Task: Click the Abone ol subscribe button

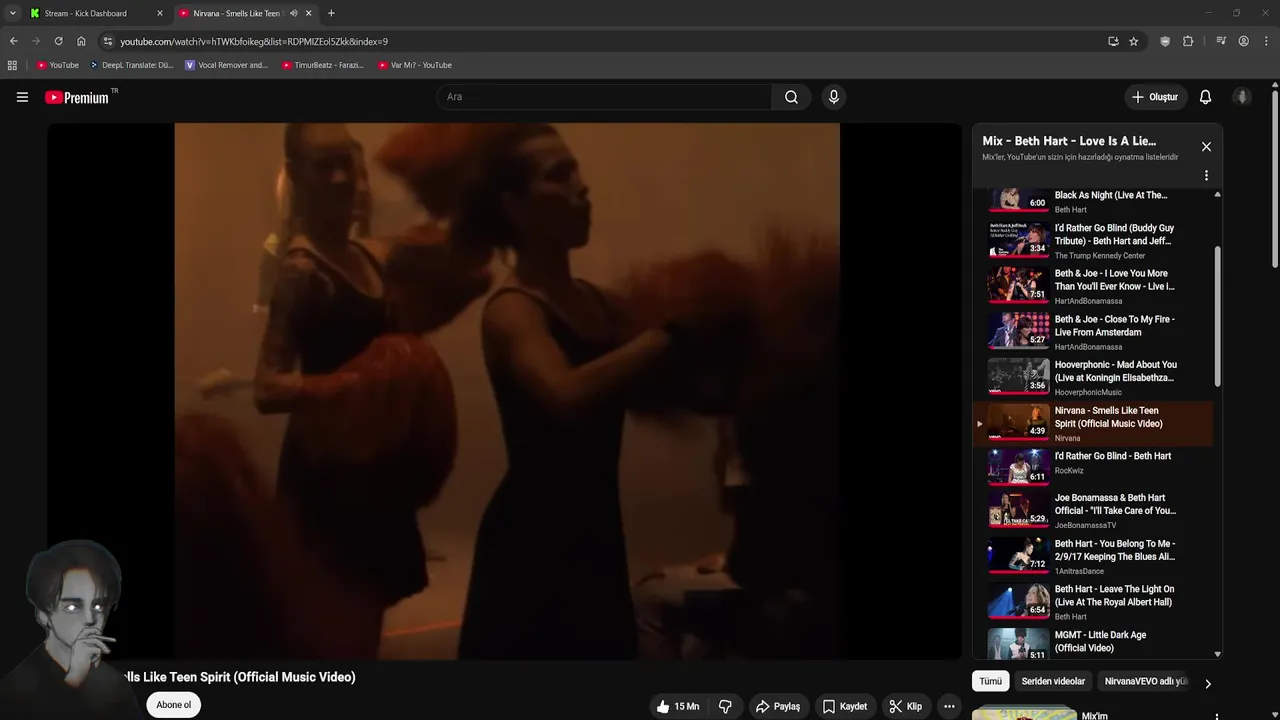Action: 173,705
